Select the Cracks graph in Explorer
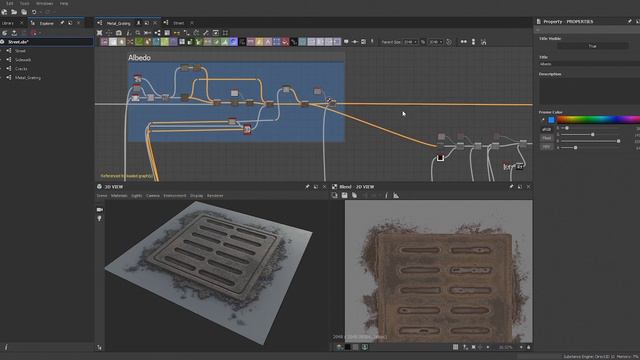The image size is (640, 360). coord(21,69)
